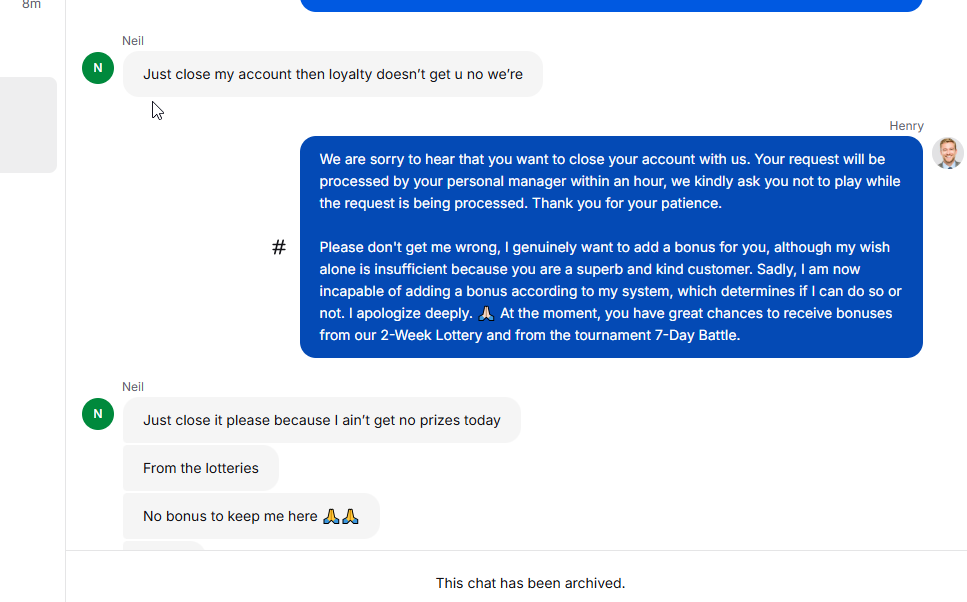Click Neil's green avatar beside the loyalty message

click(x=98, y=68)
